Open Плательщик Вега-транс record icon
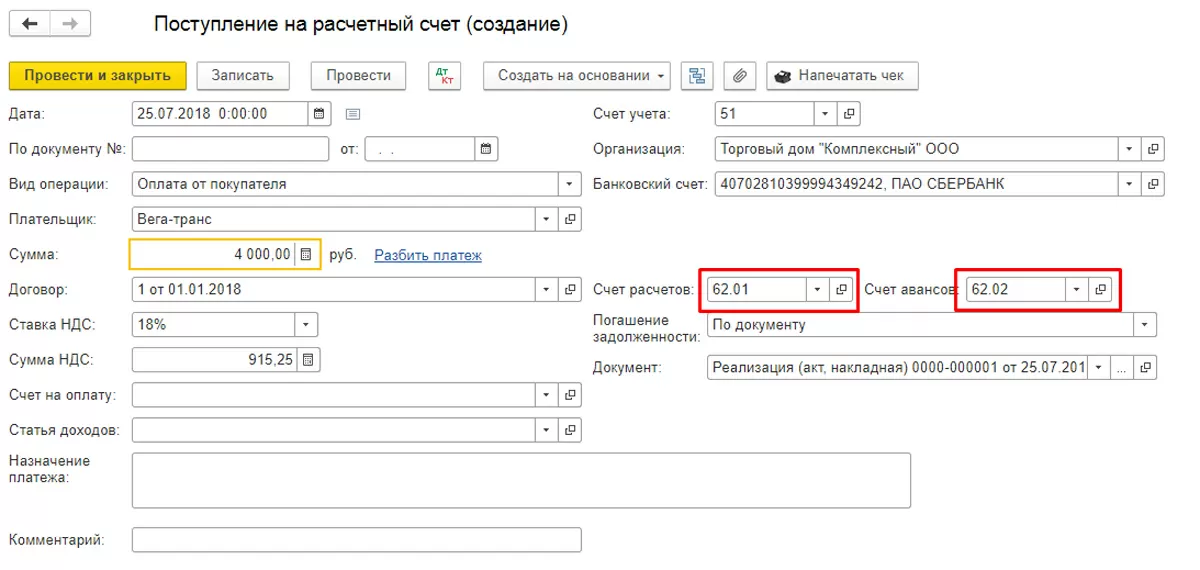Viewport: 1200px width, 570px height. click(x=570, y=219)
